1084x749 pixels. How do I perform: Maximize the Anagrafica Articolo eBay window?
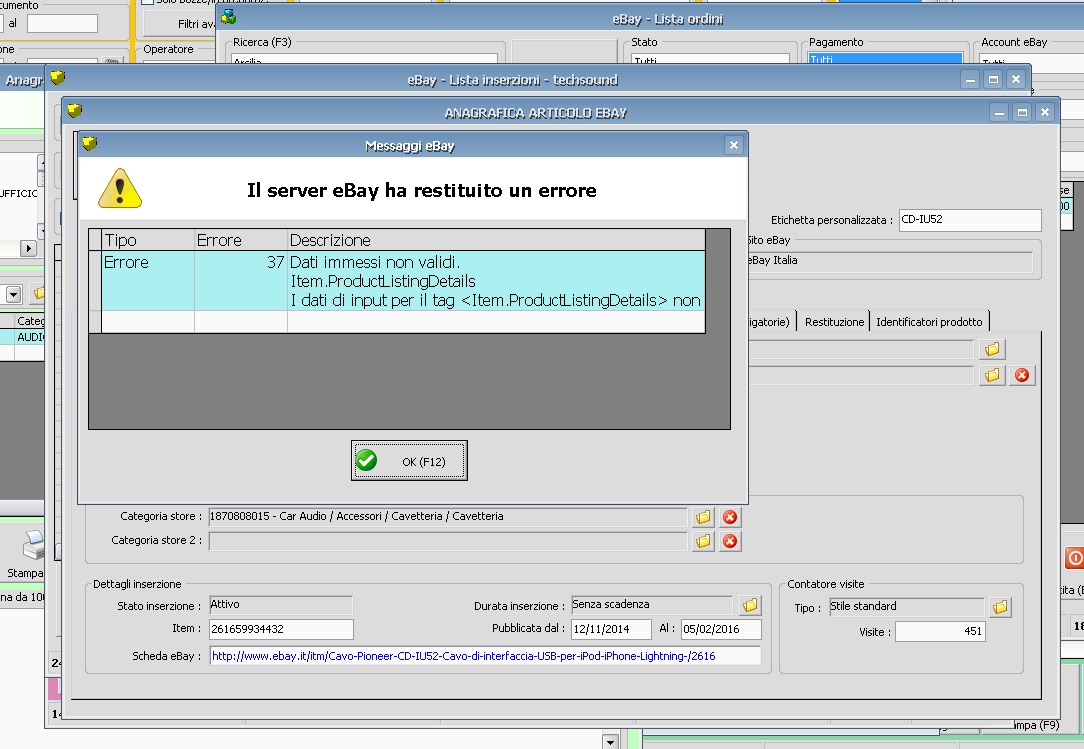(x=1022, y=112)
